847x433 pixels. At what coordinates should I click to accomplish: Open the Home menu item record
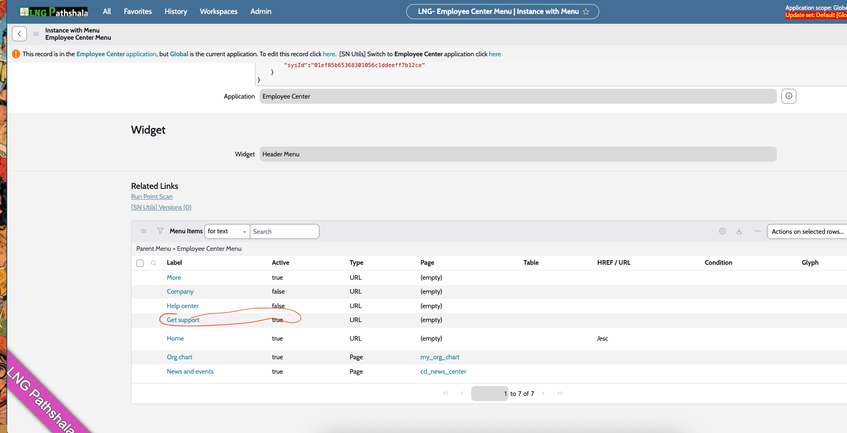(x=175, y=339)
